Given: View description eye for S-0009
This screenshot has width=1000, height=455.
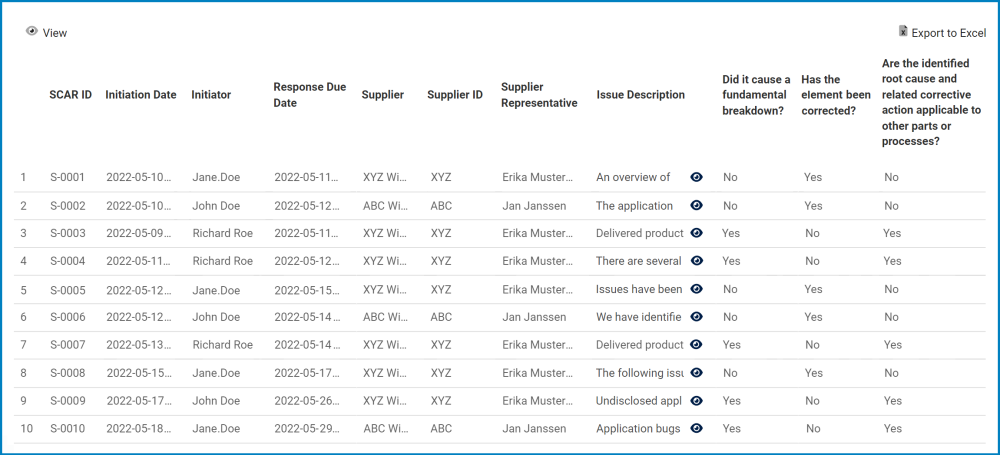Looking at the screenshot, I should [697, 400].
